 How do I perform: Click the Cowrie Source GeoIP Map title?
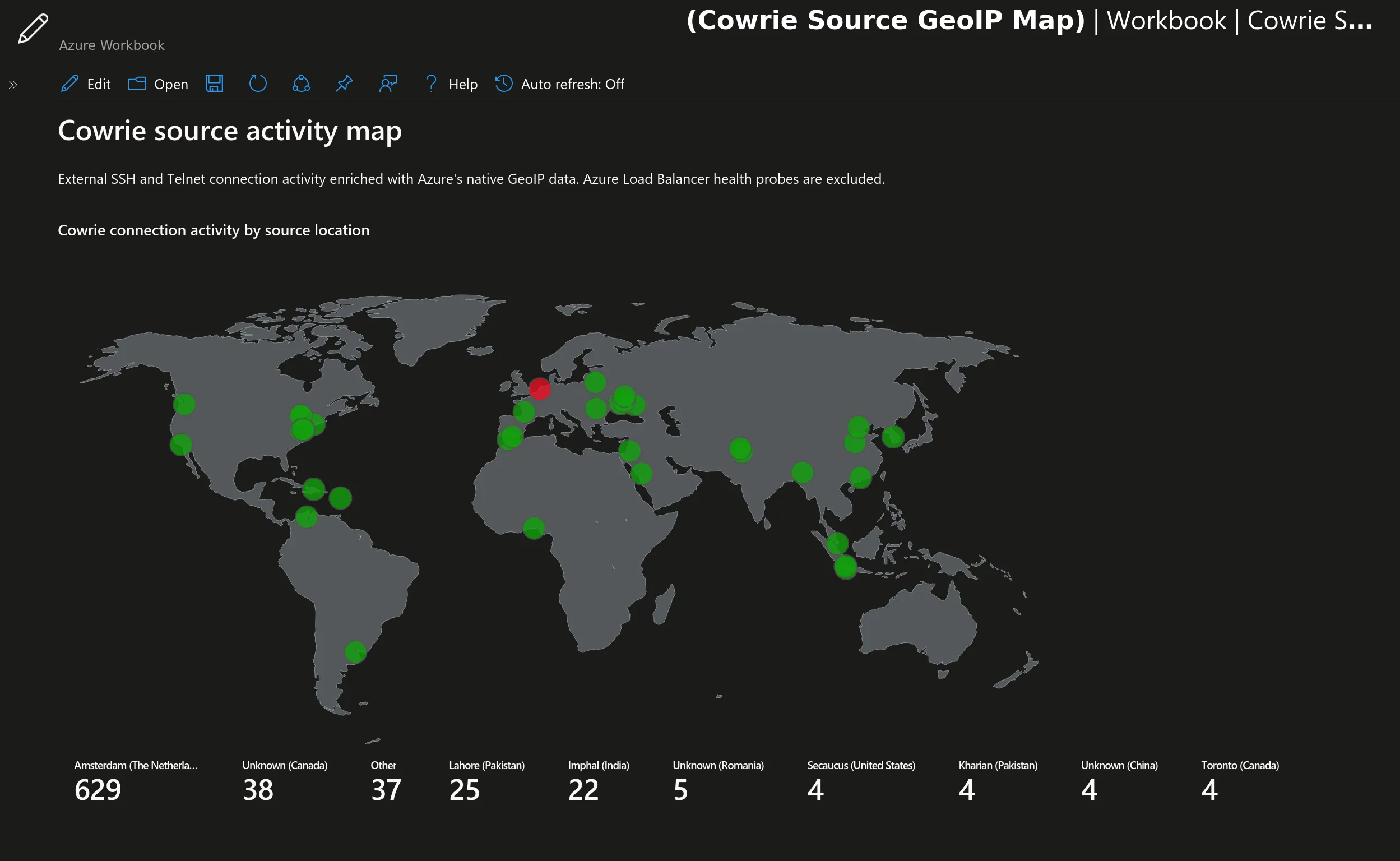(x=886, y=21)
